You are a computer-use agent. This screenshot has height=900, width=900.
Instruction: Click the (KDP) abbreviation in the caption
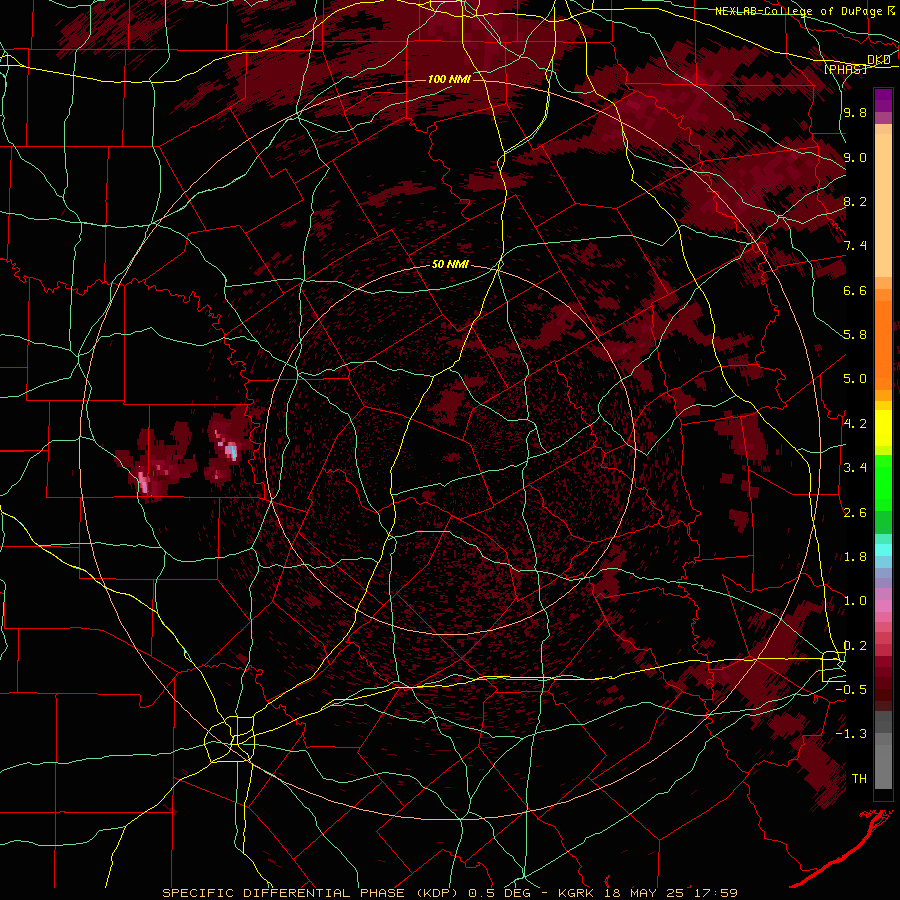click(x=439, y=893)
